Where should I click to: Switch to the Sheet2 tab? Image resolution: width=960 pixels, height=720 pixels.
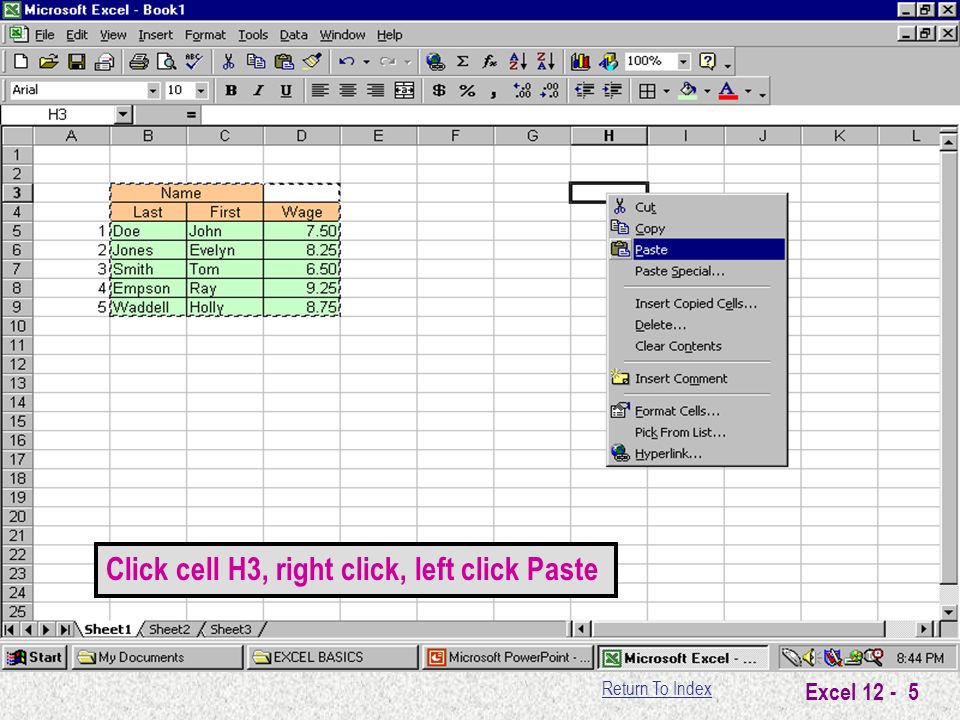tap(169, 629)
